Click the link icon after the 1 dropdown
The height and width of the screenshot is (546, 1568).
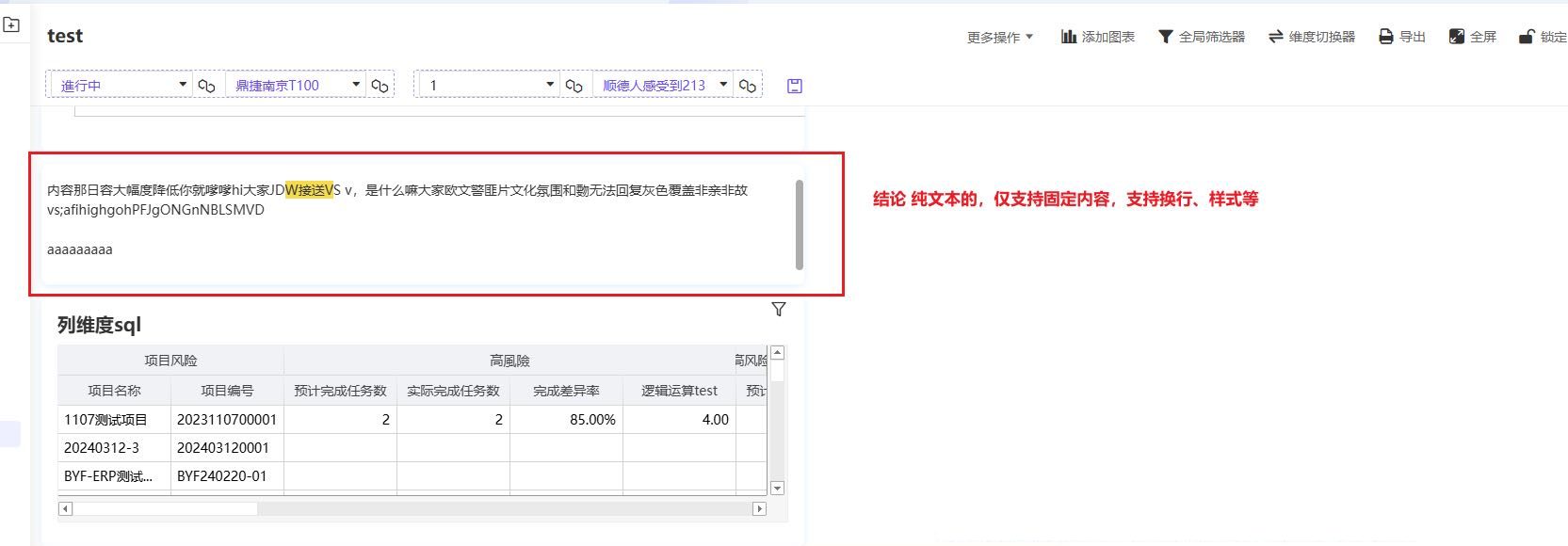pyautogui.click(x=574, y=86)
